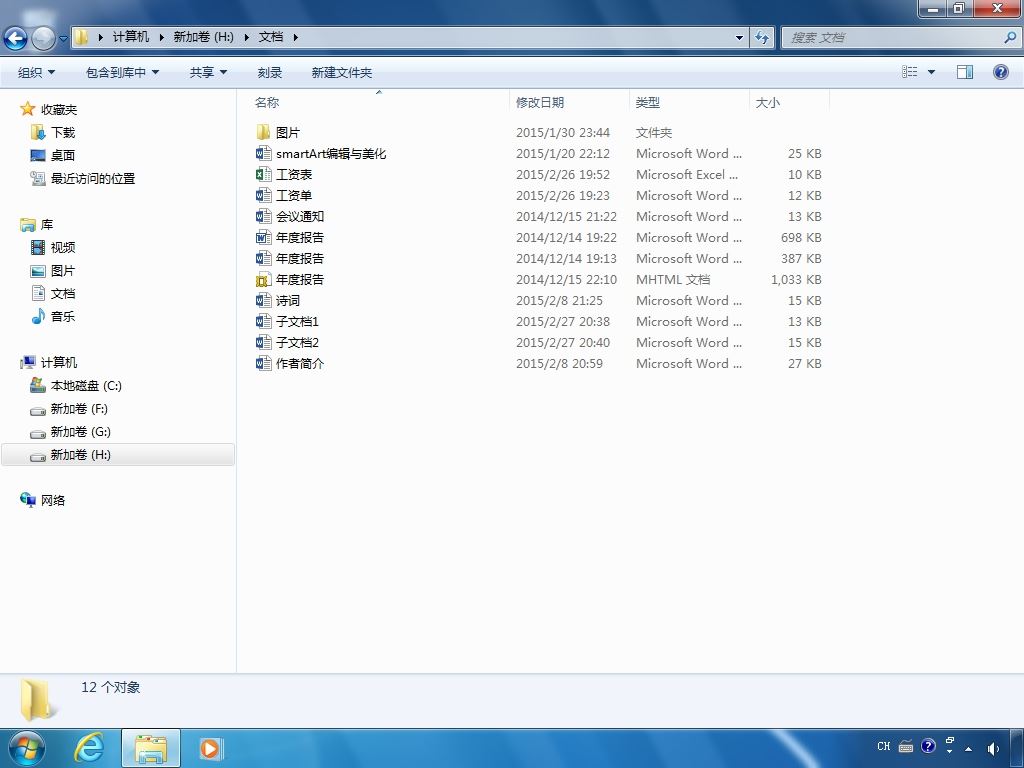The image size is (1024, 768).
Task: Click 新建文件夹 button
Action: (x=342, y=72)
